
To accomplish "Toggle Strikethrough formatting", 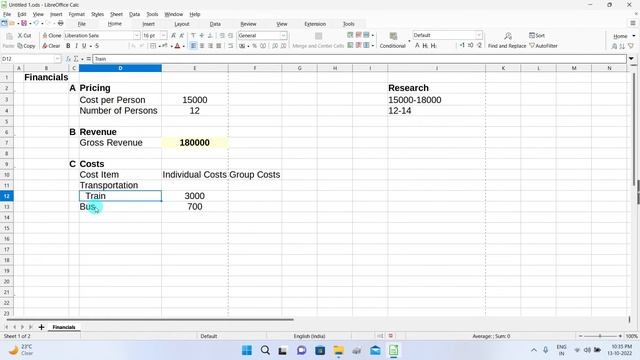I will (x=97, y=46).
